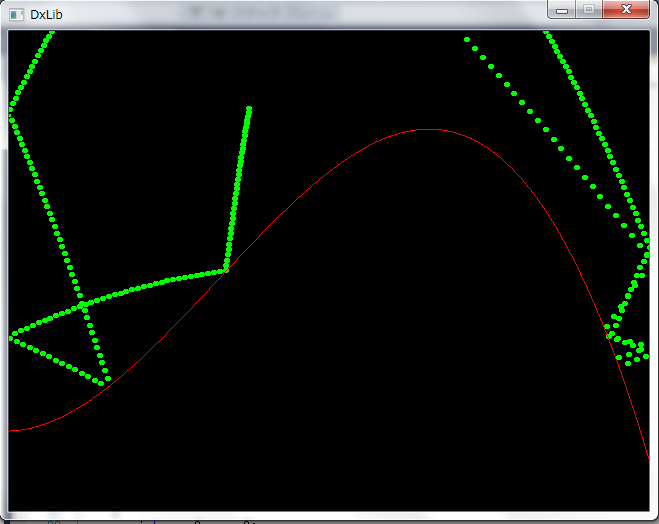Viewport: 659px width, 524px height.
Task: Click where green dotted lines meet the red curve
Action: pyautogui.click(x=226, y=269)
